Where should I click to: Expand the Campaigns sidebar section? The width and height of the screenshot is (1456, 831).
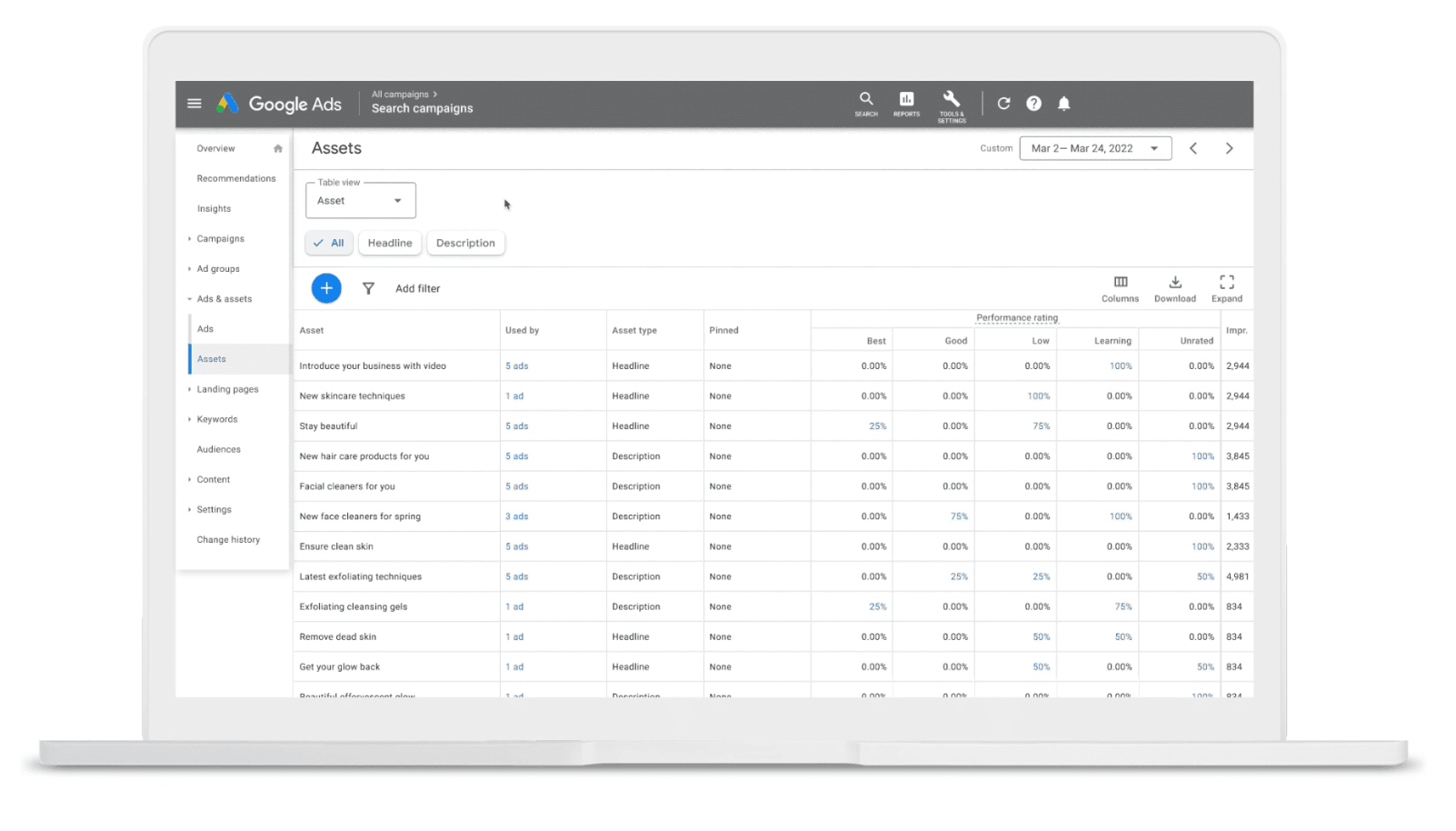(220, 239)
